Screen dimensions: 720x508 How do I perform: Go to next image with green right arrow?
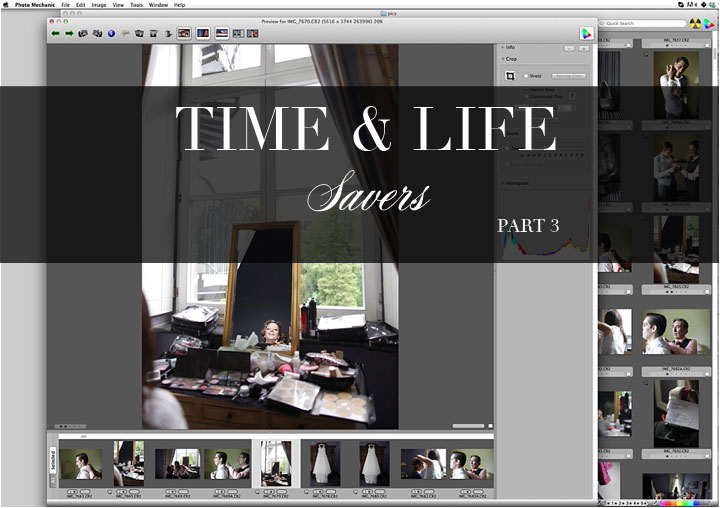pyautogui.click(x=69, y=34)
